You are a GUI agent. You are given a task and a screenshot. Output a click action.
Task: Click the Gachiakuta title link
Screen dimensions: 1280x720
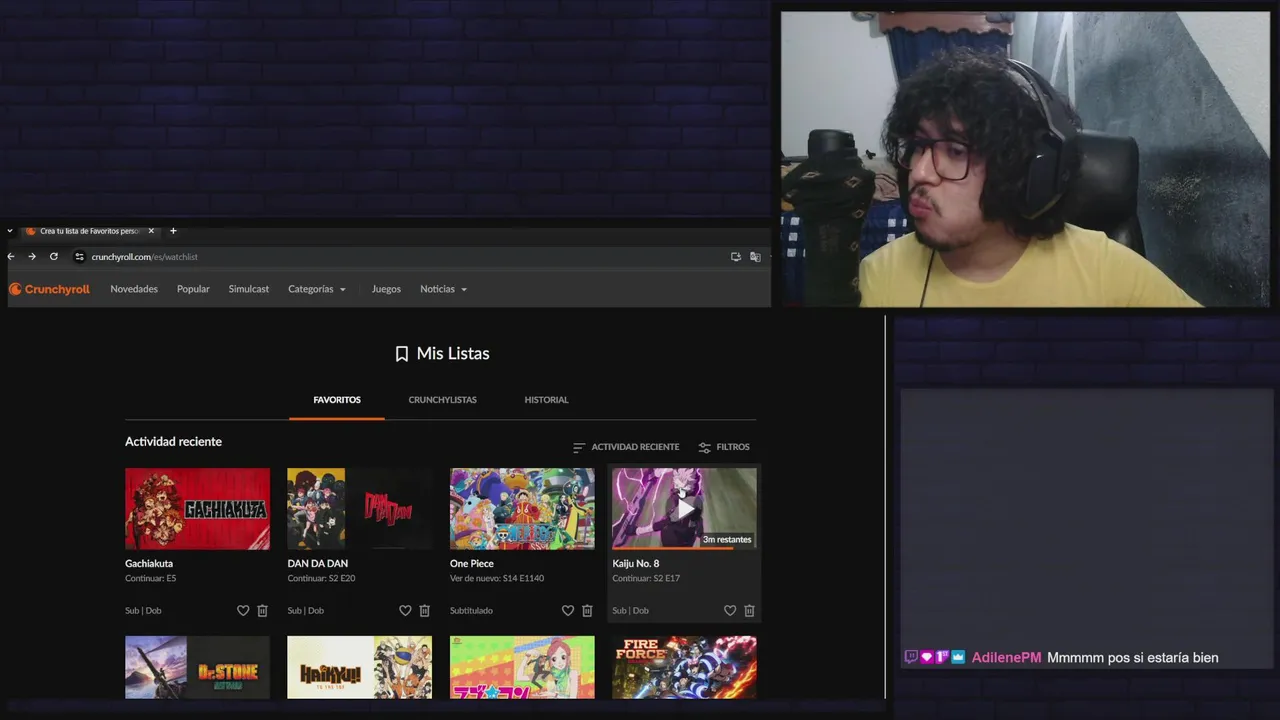pos(149,564)
